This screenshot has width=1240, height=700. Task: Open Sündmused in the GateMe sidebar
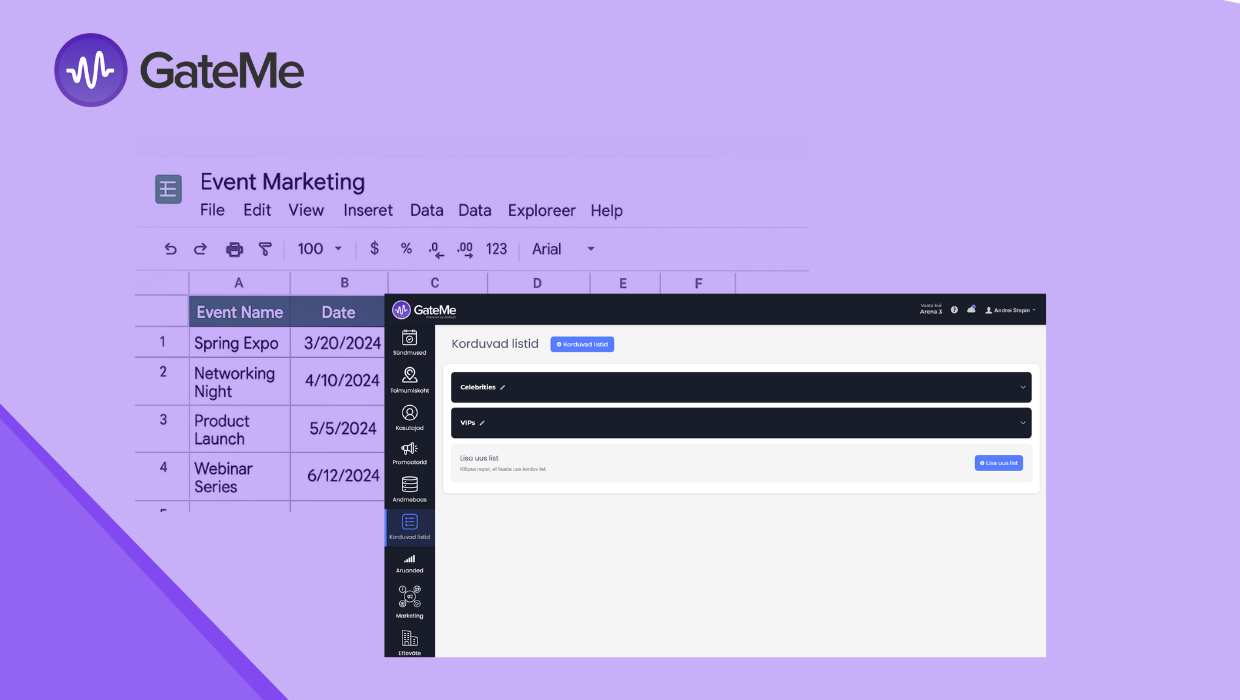409,342
